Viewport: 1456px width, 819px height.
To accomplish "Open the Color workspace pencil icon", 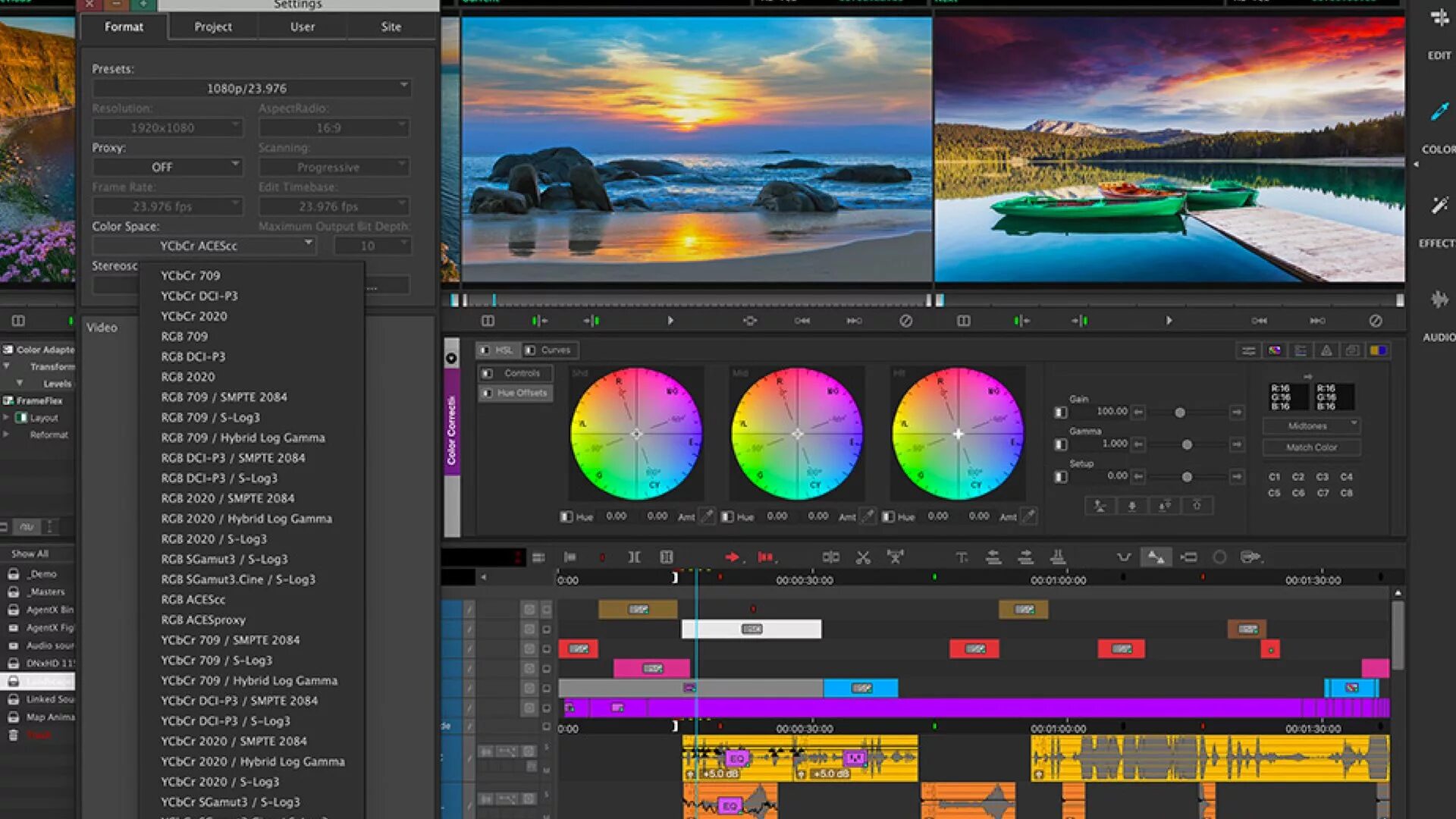I will (x=1439, y=112).
